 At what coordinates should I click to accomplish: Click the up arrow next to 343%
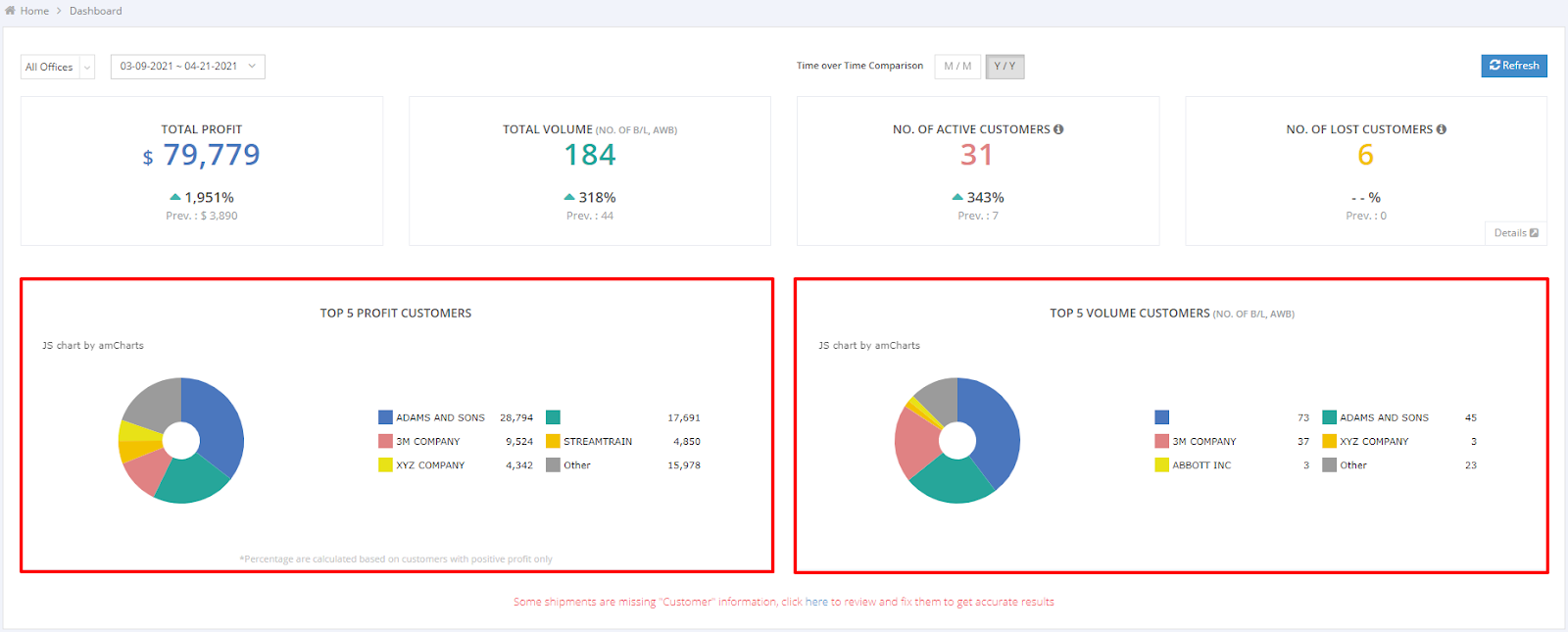957,197
